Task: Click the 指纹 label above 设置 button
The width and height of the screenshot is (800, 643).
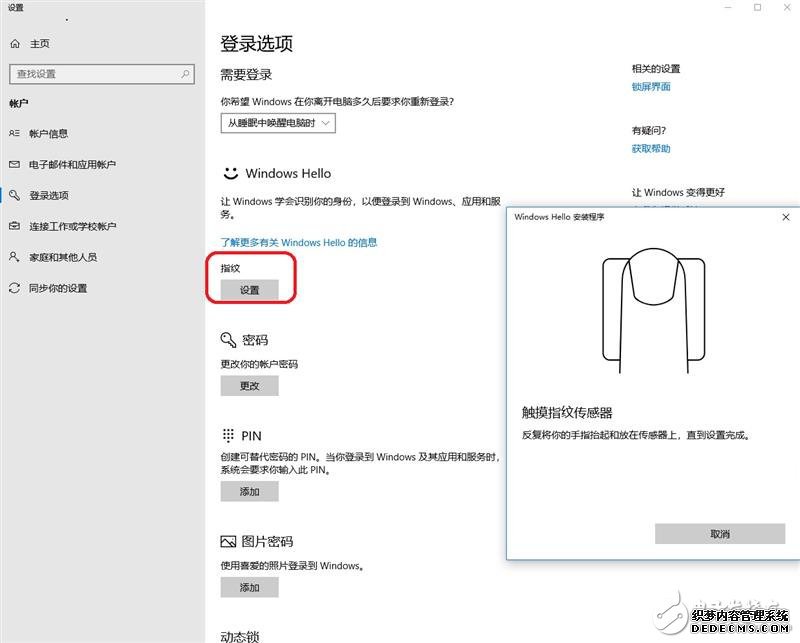Action: pyautogui.click(x=230, y=268)
